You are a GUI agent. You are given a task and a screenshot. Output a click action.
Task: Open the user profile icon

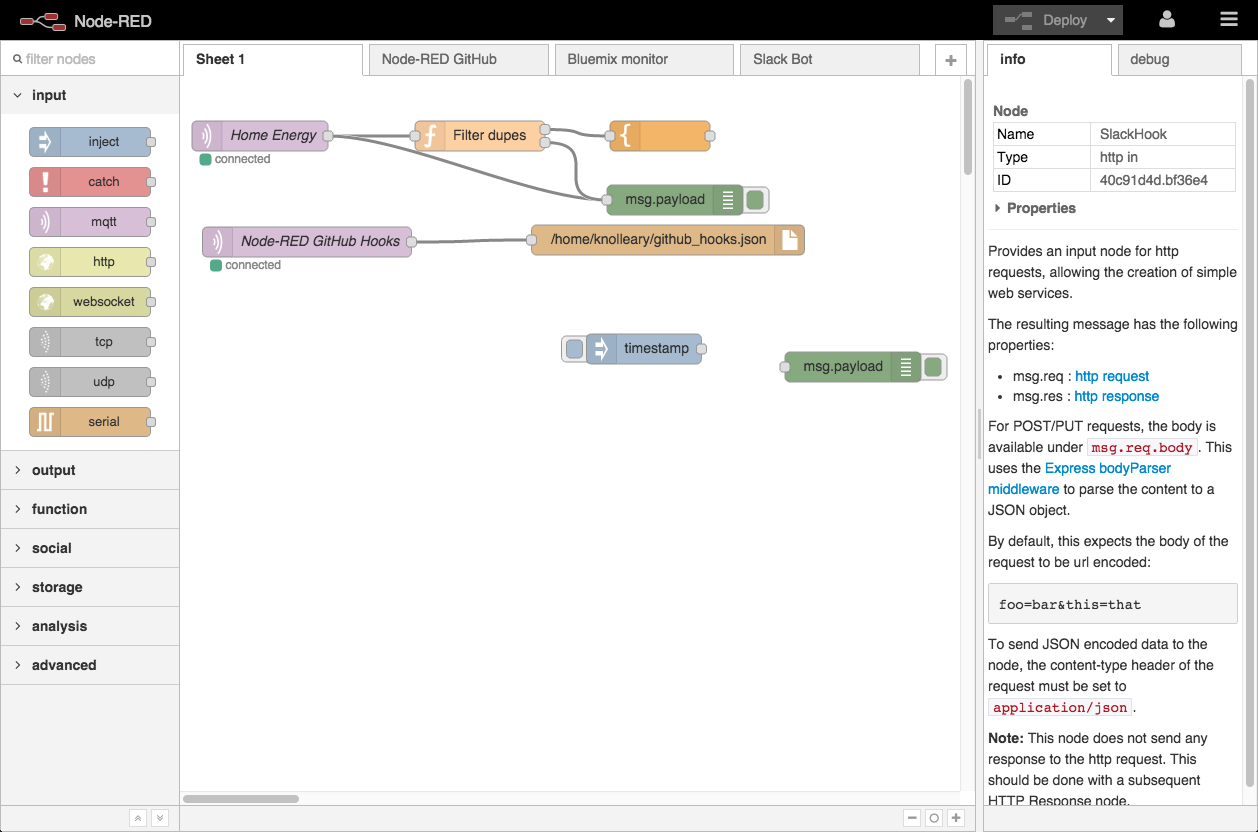[1167, 19]
